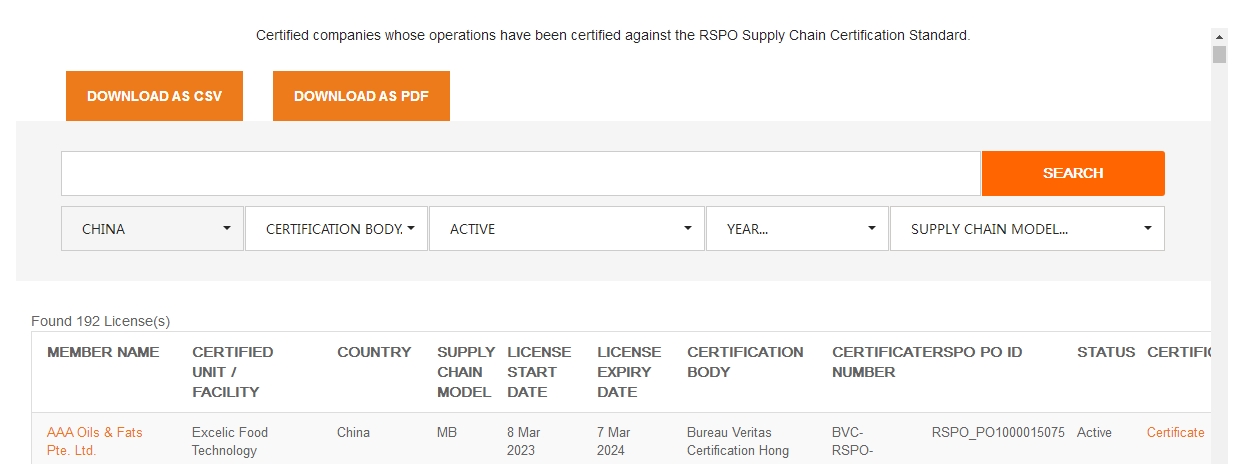Open the Active status dropdown
This screenshot has height=464, width=1249.
(x=567, y=229)
